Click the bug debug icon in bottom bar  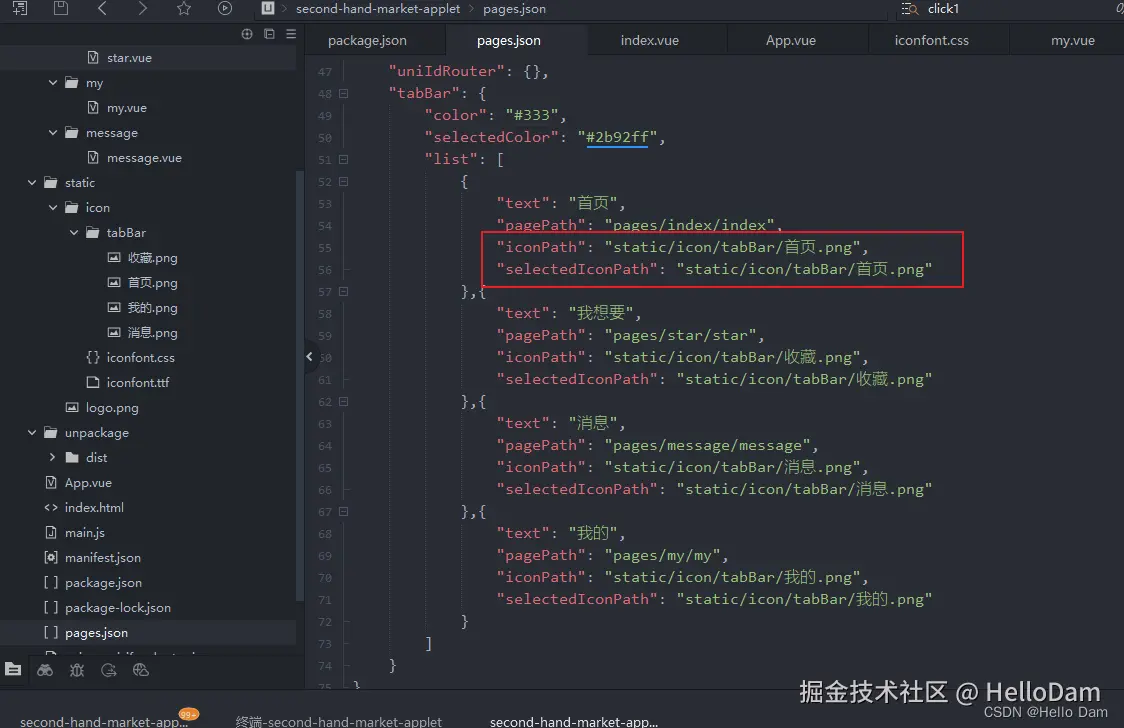coord(77,670)
